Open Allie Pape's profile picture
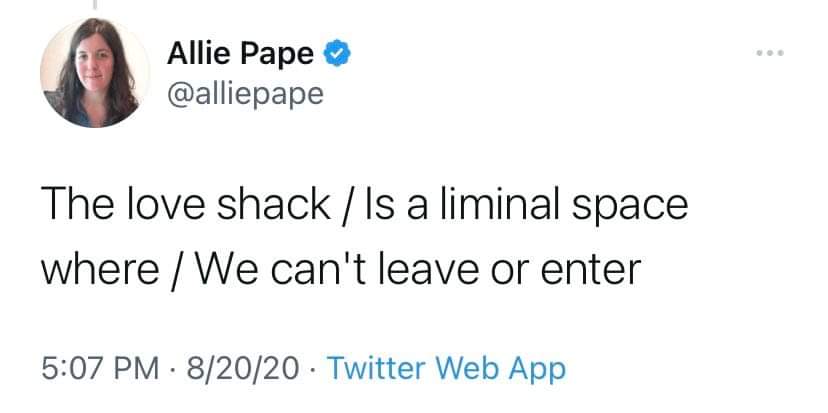Viewport: 828px width, 413px height. [x=95, y=72]
